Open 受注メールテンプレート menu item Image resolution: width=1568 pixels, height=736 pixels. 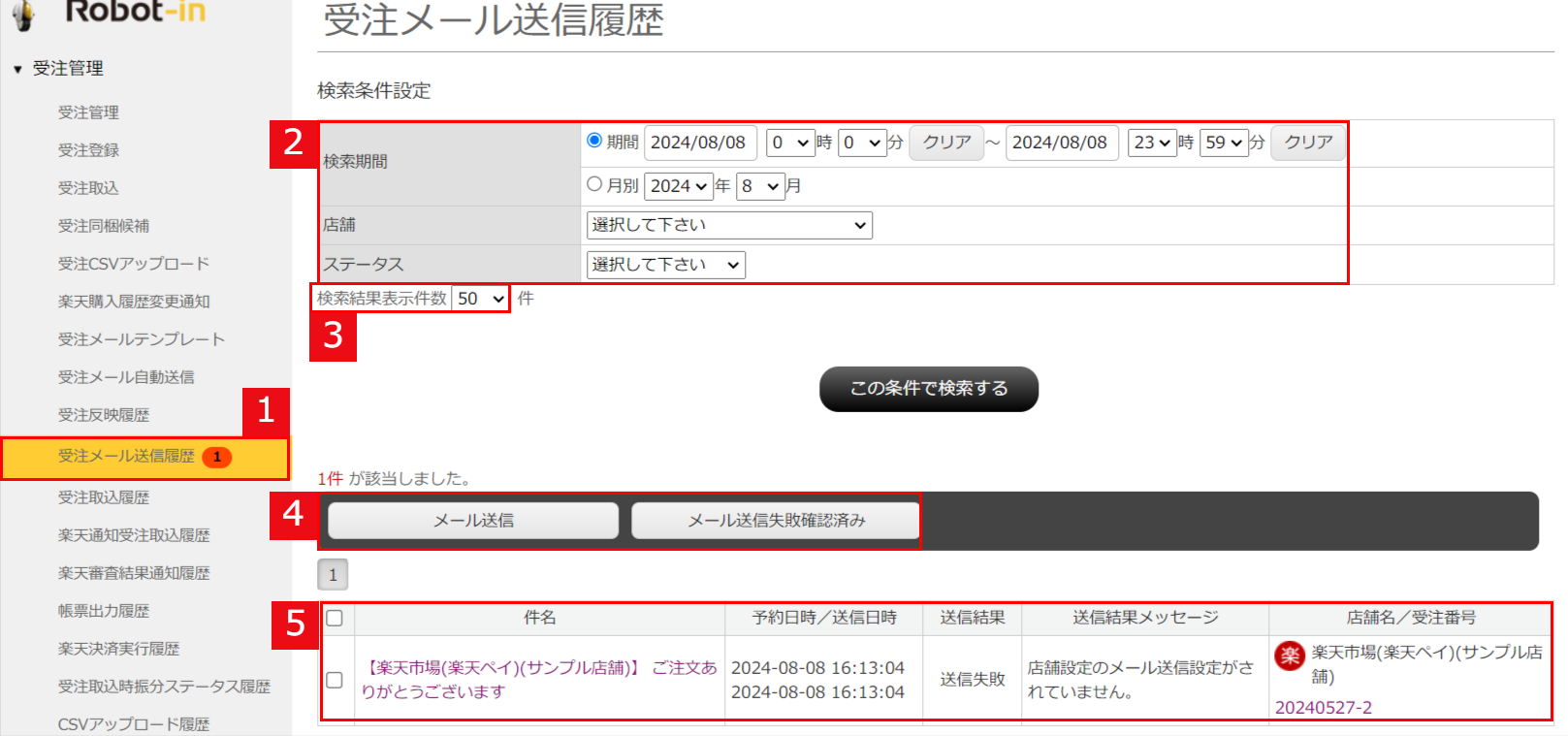click(142, 339)
